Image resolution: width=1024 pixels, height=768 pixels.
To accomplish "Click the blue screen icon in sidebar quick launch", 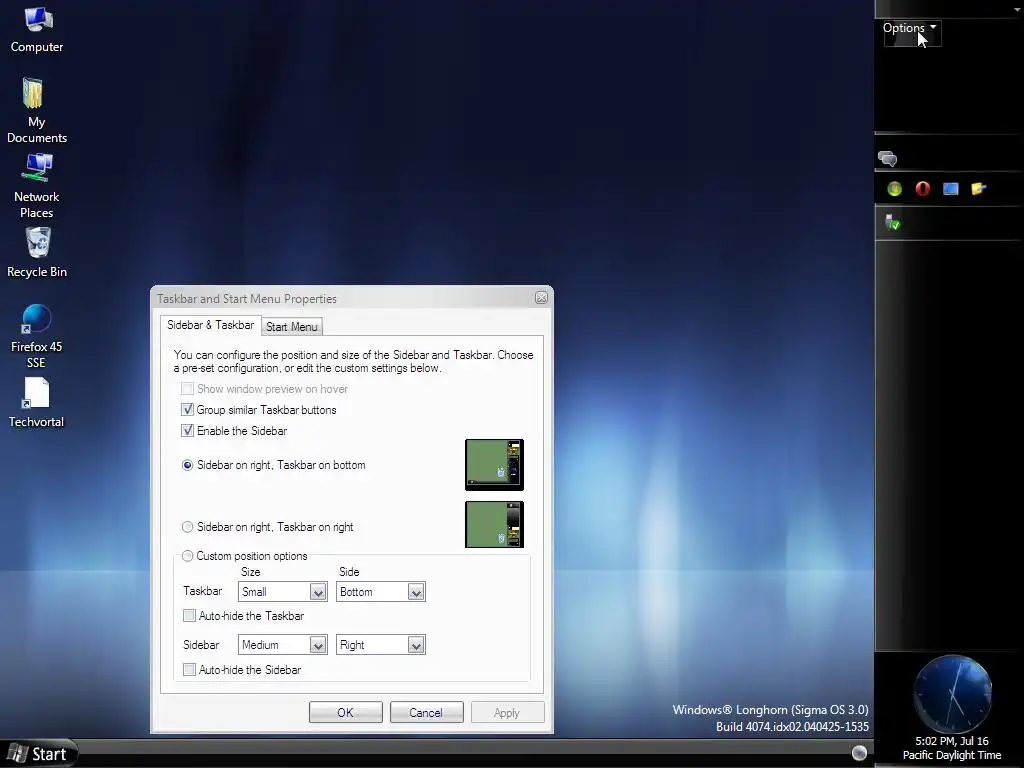I will [951, 189].
